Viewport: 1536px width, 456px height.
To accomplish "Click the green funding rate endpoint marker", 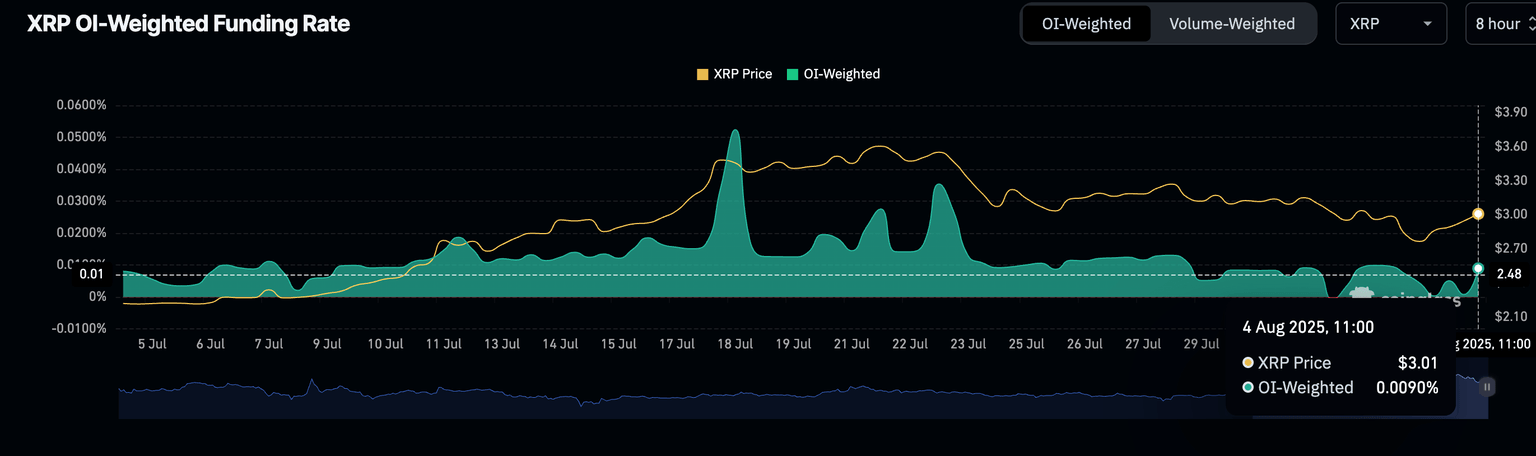I will coord(1478,268).
